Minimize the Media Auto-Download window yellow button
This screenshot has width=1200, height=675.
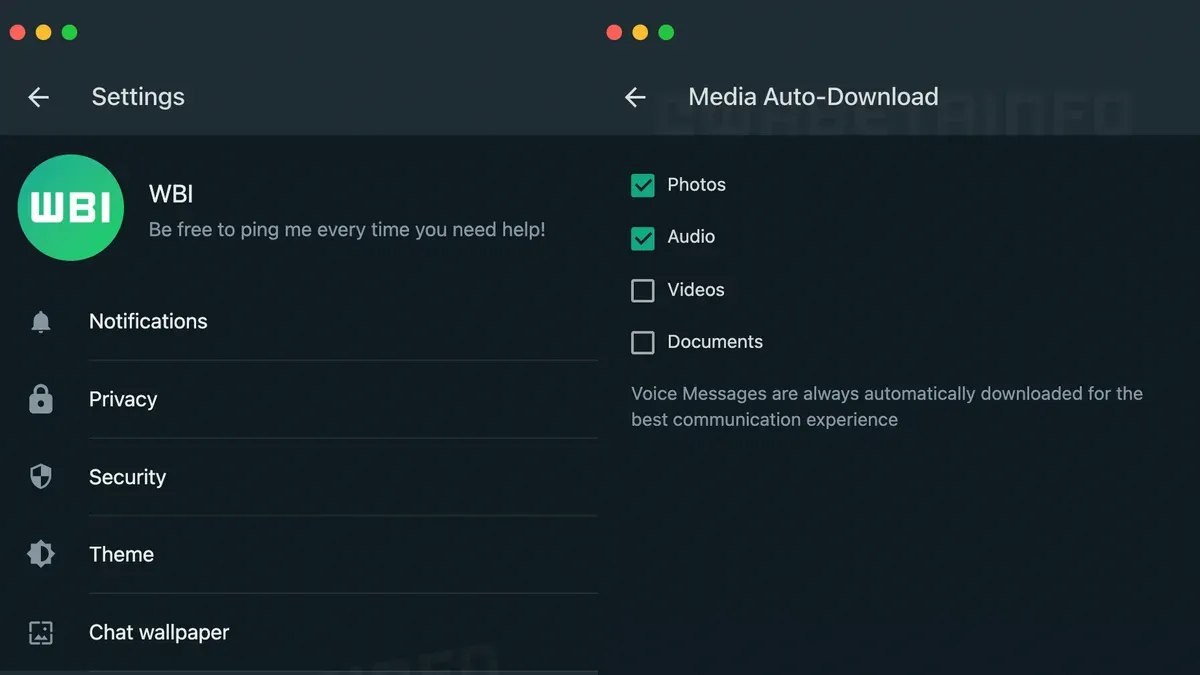(x=640, y=32)
